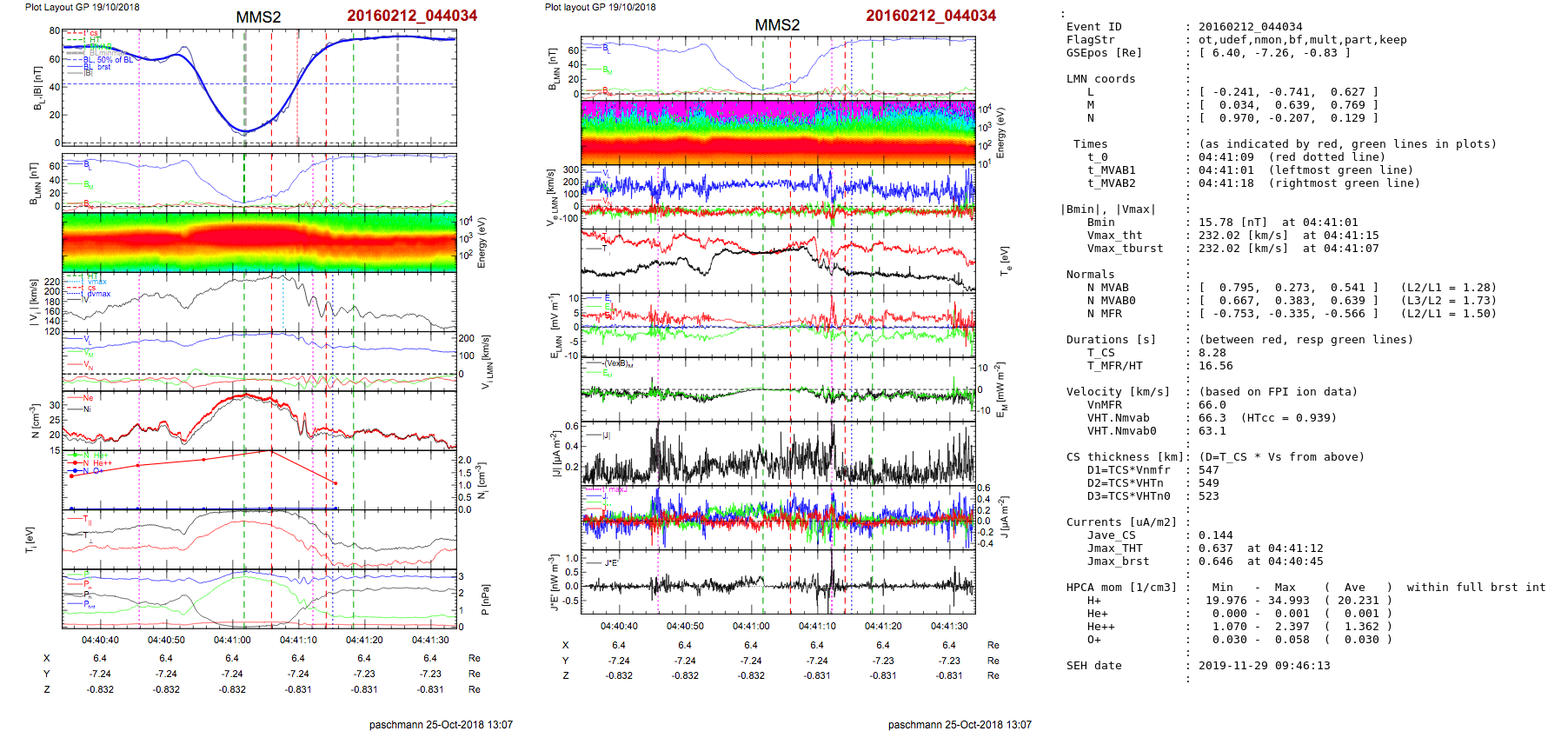Click the ion energy spectrogram in the left plot

[259, 243]
